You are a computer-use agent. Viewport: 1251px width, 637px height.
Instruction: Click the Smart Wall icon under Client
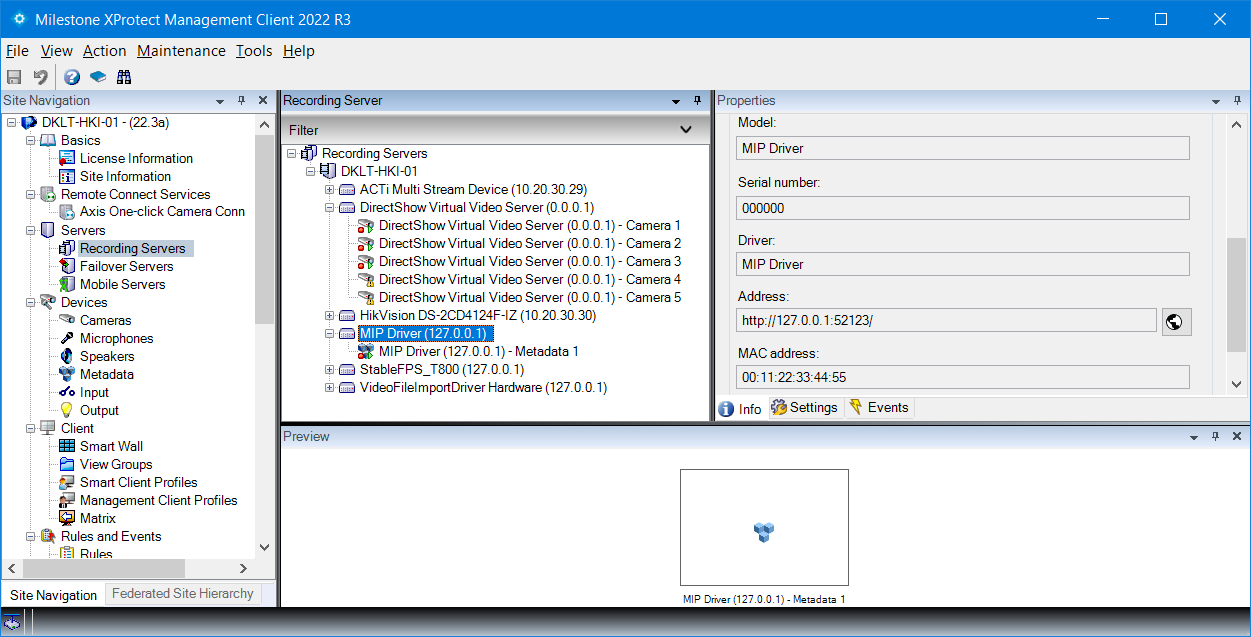67,446
